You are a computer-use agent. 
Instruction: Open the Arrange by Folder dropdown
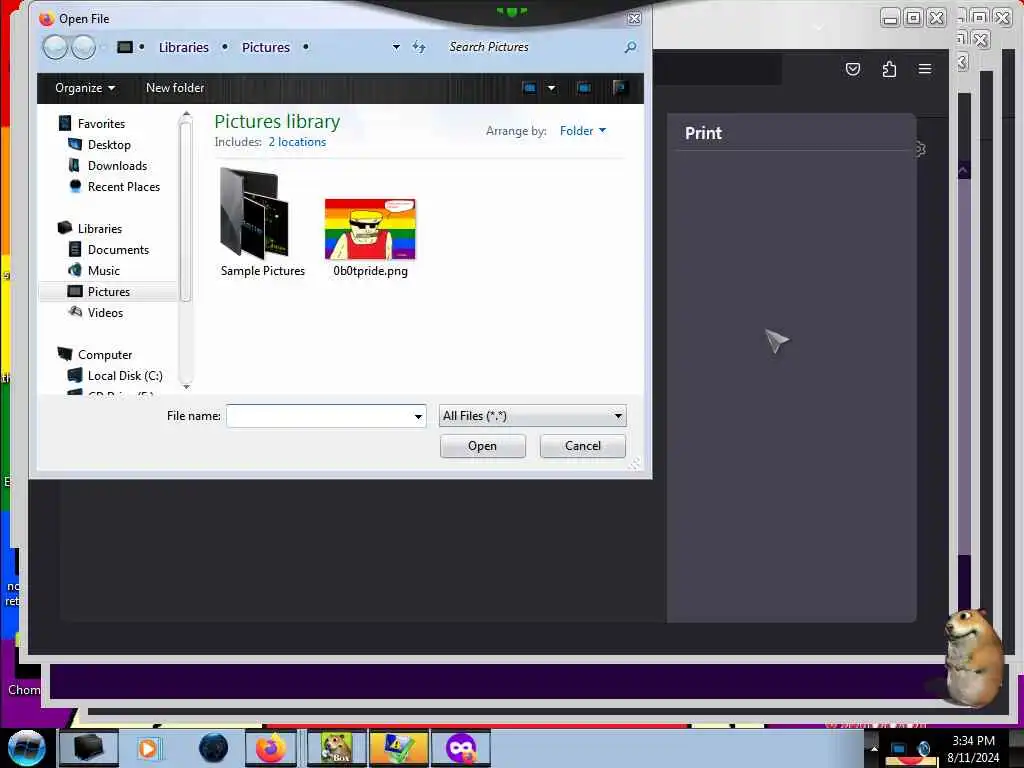click(583, 131)
